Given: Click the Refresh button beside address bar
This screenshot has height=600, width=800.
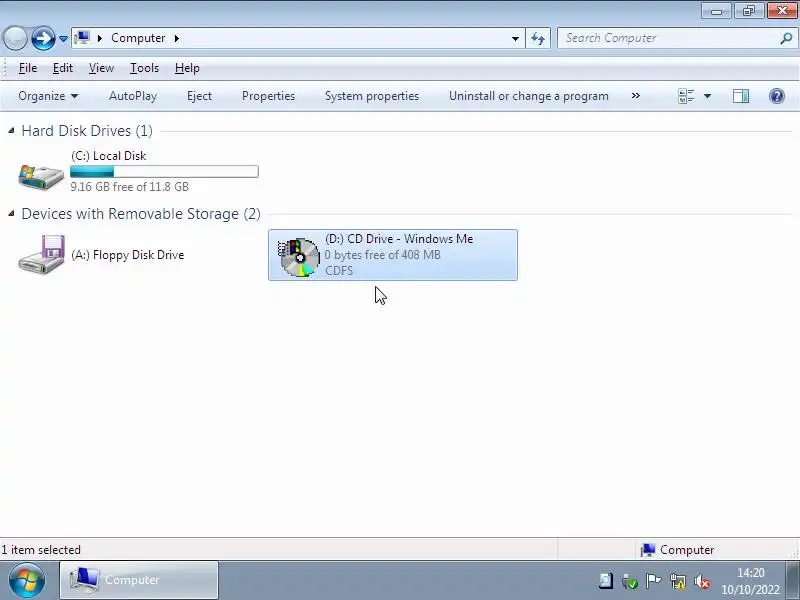Looking at the screenshot, I should [x=538, y=38].
